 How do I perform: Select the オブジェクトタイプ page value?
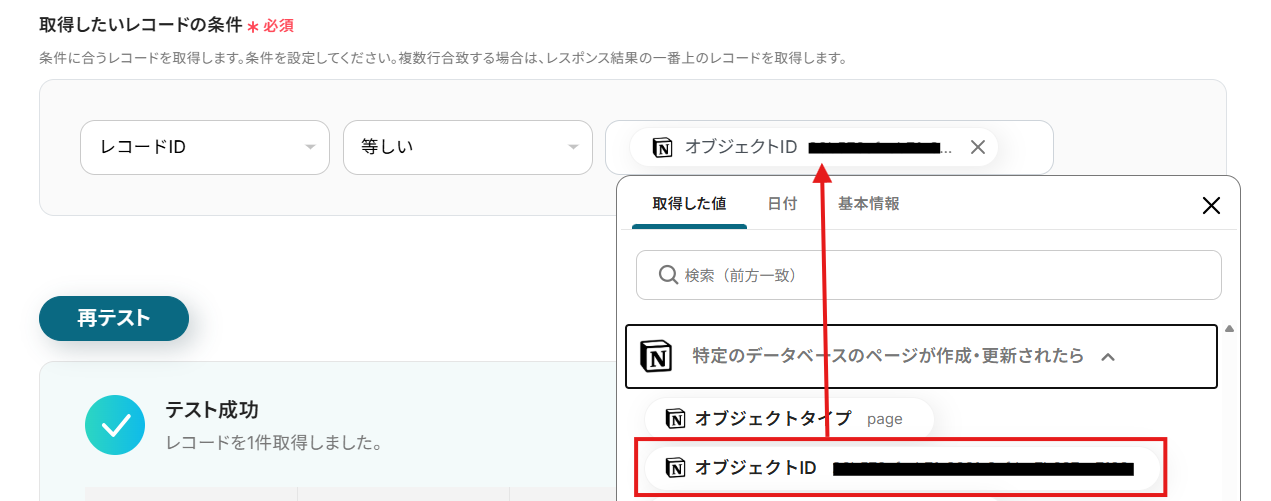789,419
